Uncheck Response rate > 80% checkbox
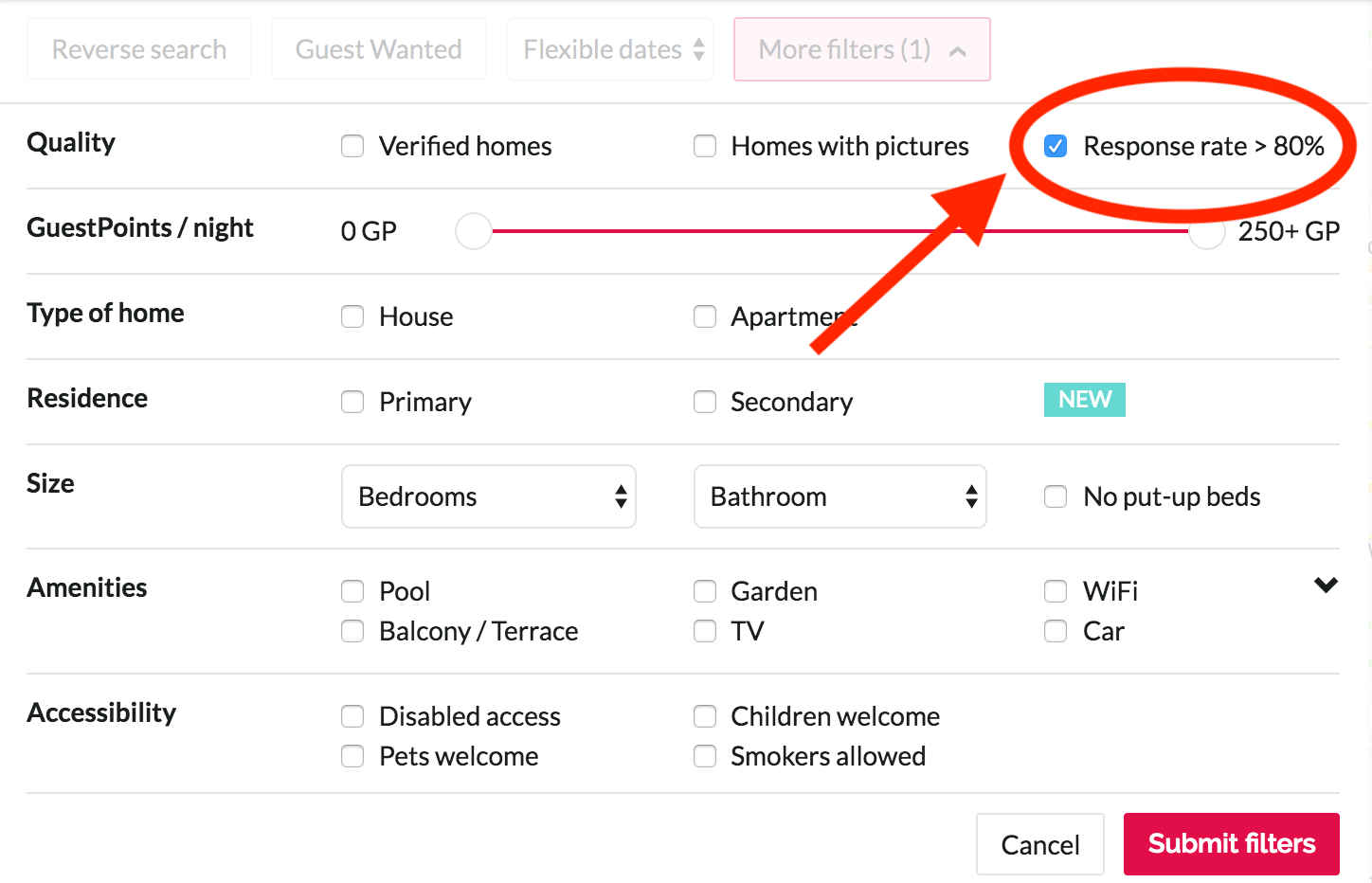The width and height of the screenshot is (1372, 883). (1056, 146)
